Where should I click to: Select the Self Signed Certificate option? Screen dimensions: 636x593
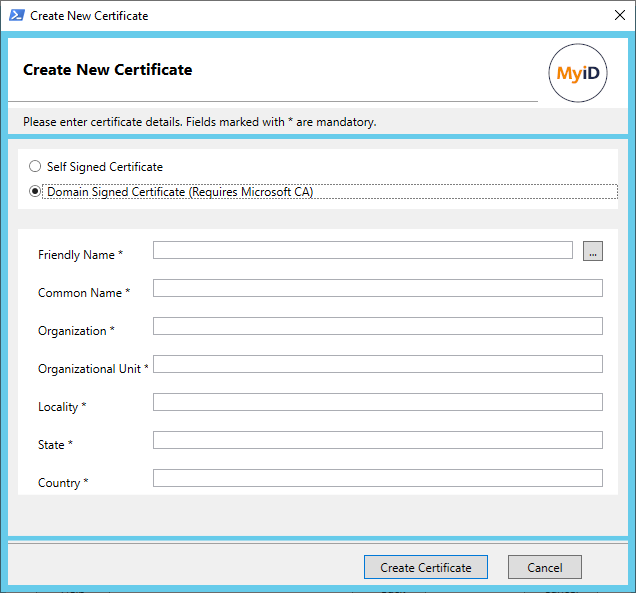(35, 167)
